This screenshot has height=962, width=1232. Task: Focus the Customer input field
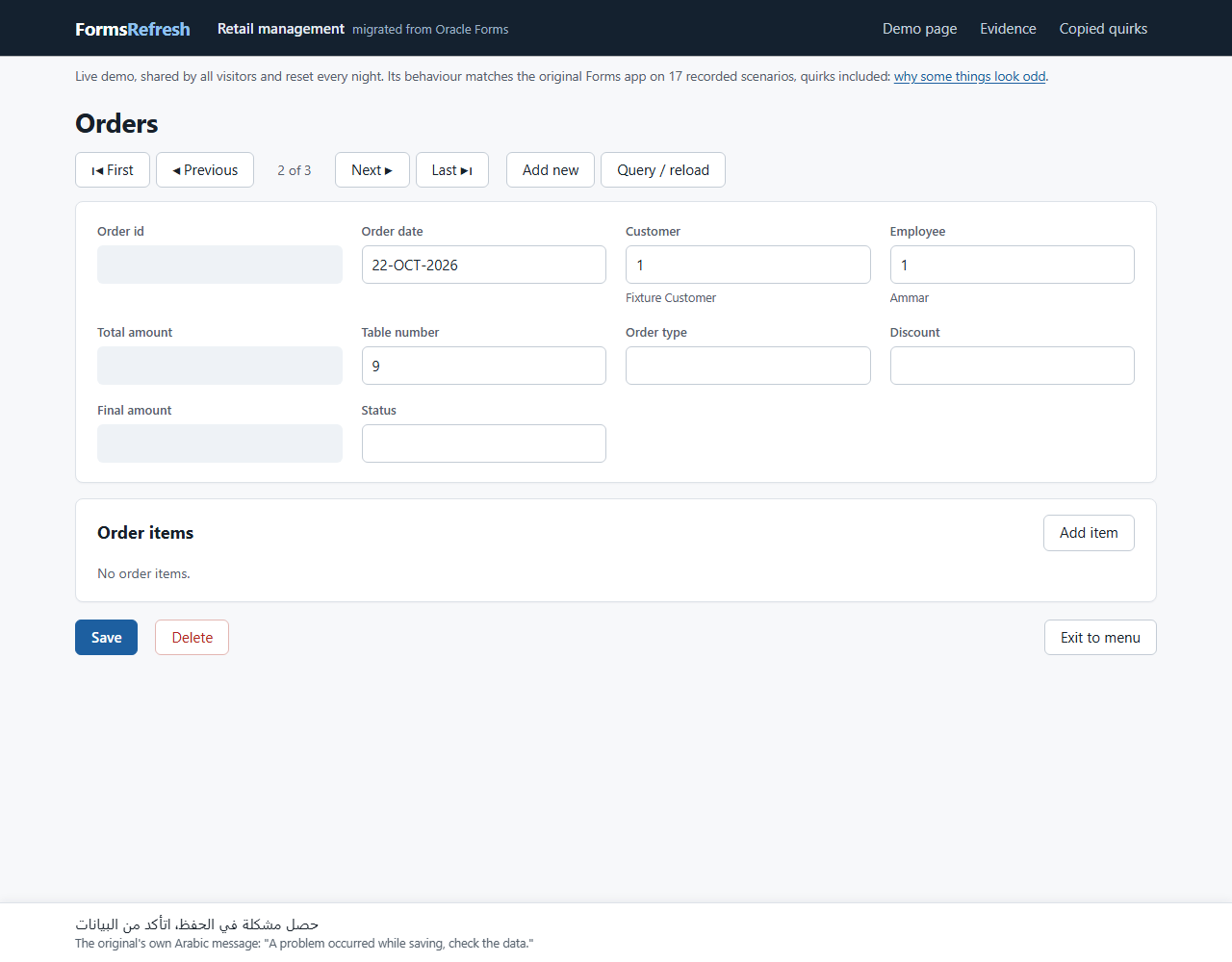748,265
